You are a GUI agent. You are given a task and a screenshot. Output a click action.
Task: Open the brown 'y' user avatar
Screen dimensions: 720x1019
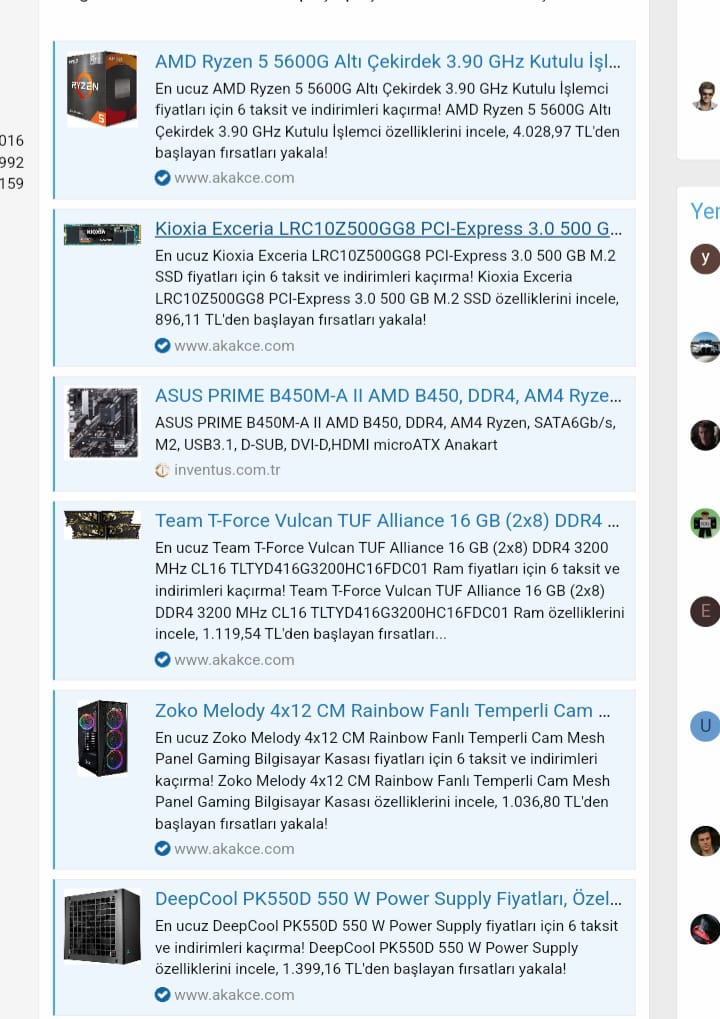click(x=705, y=259)
